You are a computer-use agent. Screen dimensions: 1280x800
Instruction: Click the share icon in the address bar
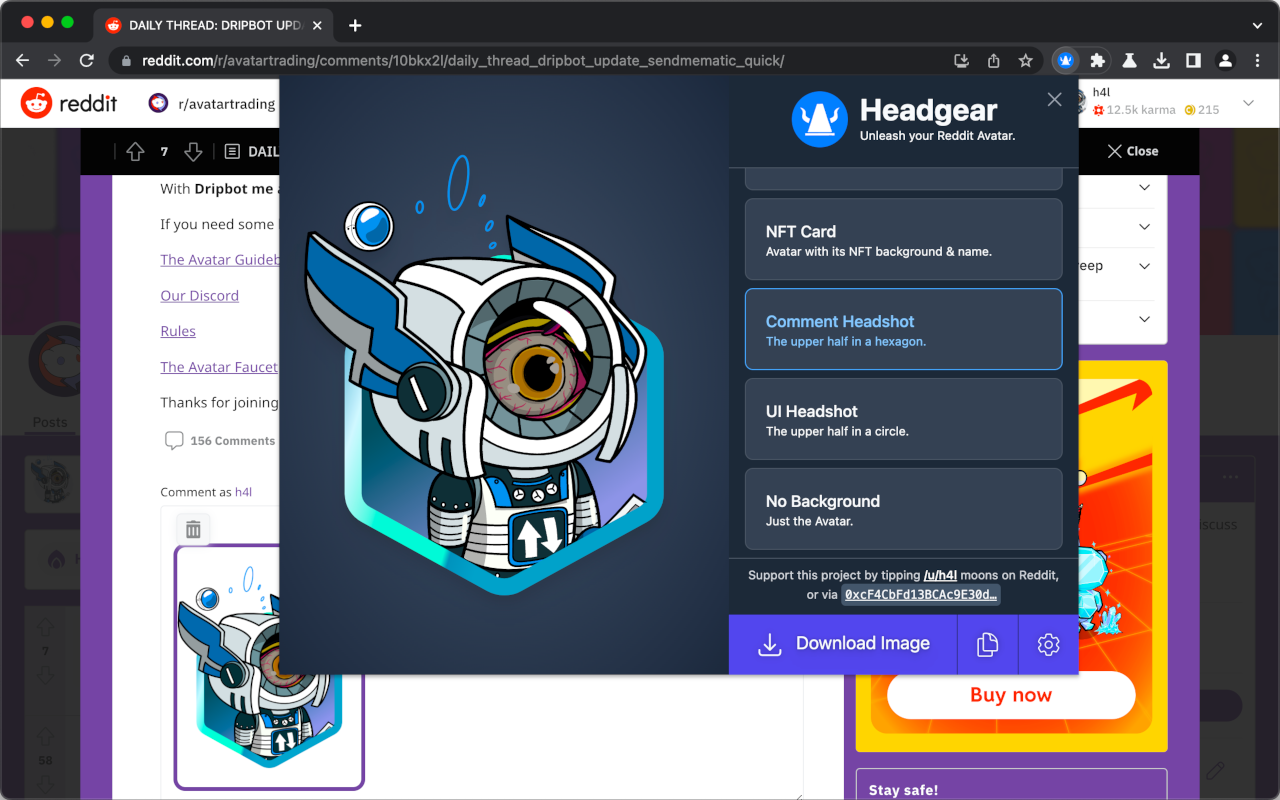point(993,60)
